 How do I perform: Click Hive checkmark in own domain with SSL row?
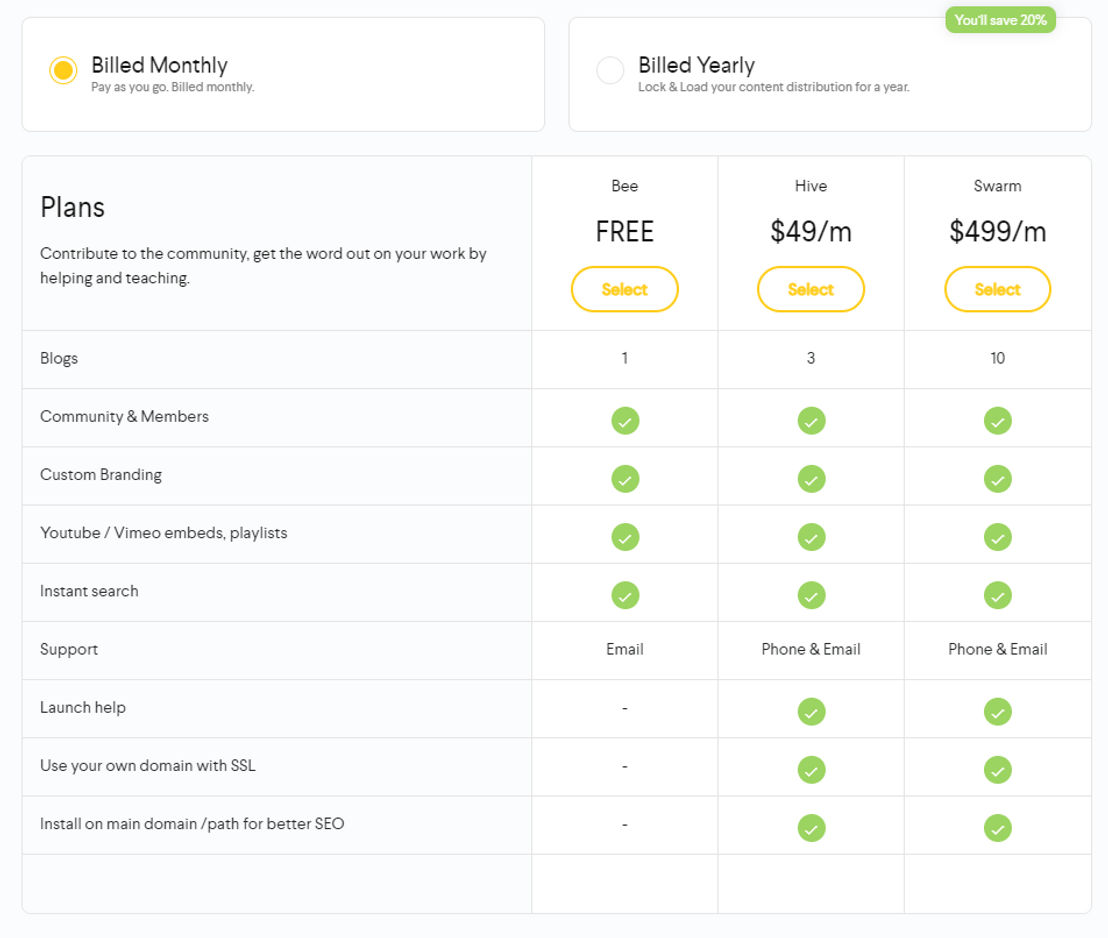[811, 770]
